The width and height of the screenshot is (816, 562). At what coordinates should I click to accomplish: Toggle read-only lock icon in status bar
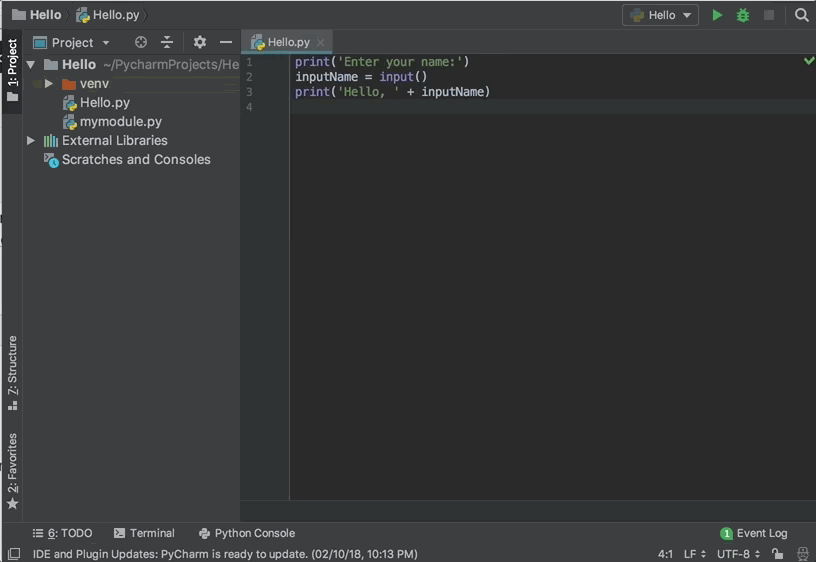(x=777, y=554)
